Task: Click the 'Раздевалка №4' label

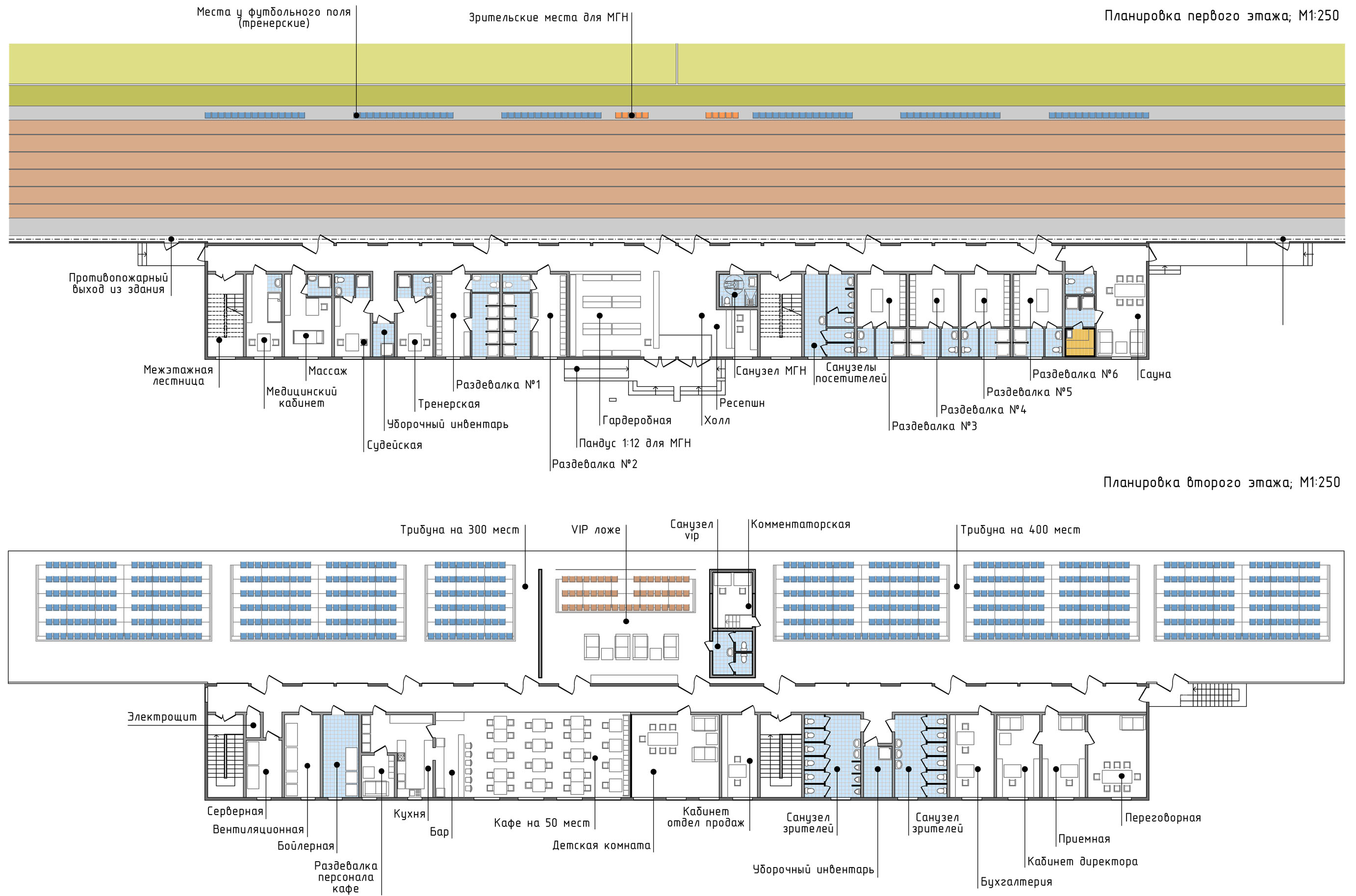Action: (983, 410)
